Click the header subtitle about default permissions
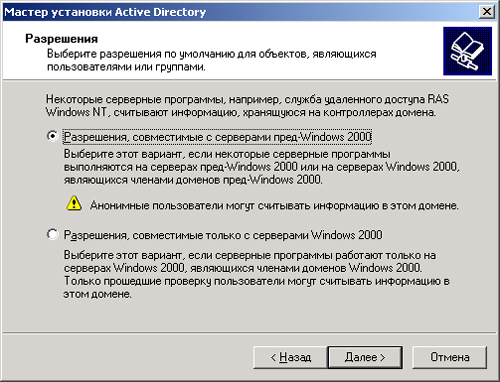 212,60
